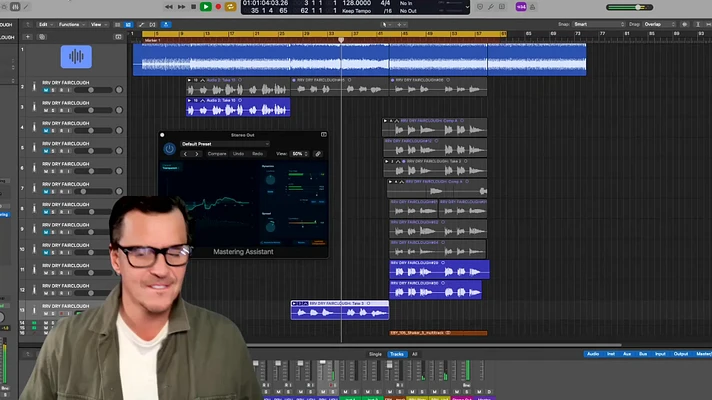Viewport: 712px width, 400px height.
Task: Open the View 50% size dropdown
Action: coord(300,154)
